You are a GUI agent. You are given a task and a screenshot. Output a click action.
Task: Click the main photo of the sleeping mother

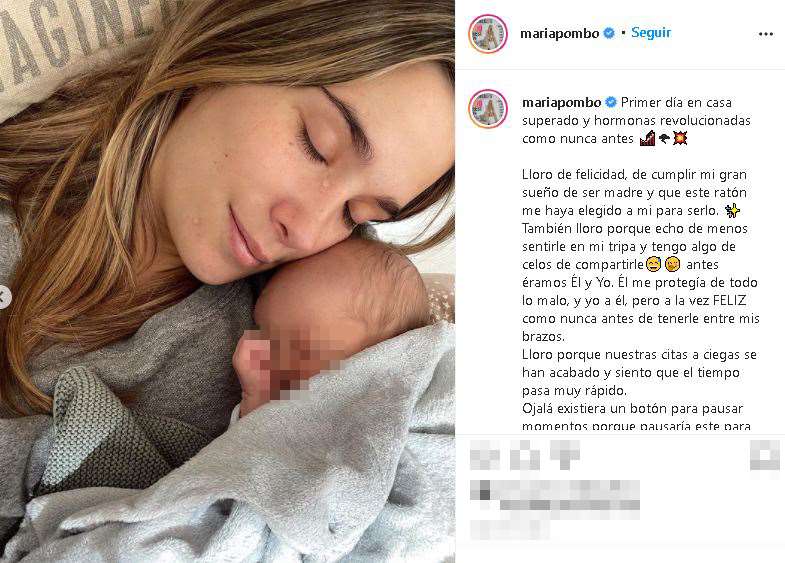point(227,281)
